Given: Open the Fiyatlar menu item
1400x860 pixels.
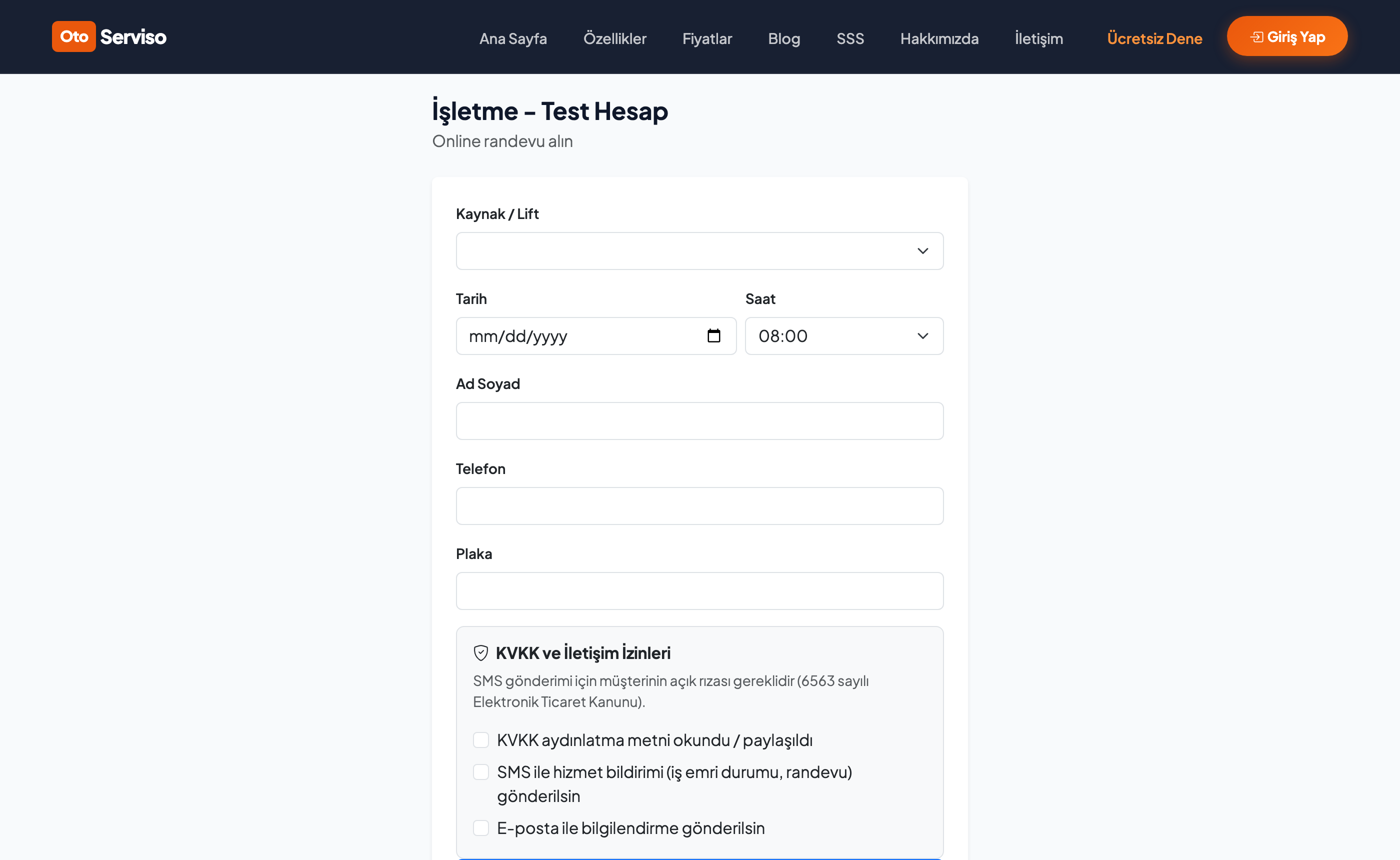Looking at the screenshot, I should pos(707,38).
